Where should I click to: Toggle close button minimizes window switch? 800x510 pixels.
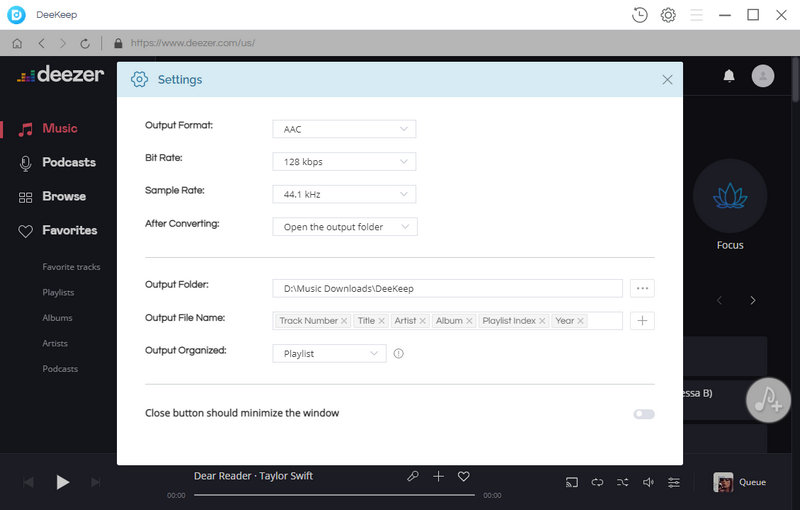tap(644, 414)
